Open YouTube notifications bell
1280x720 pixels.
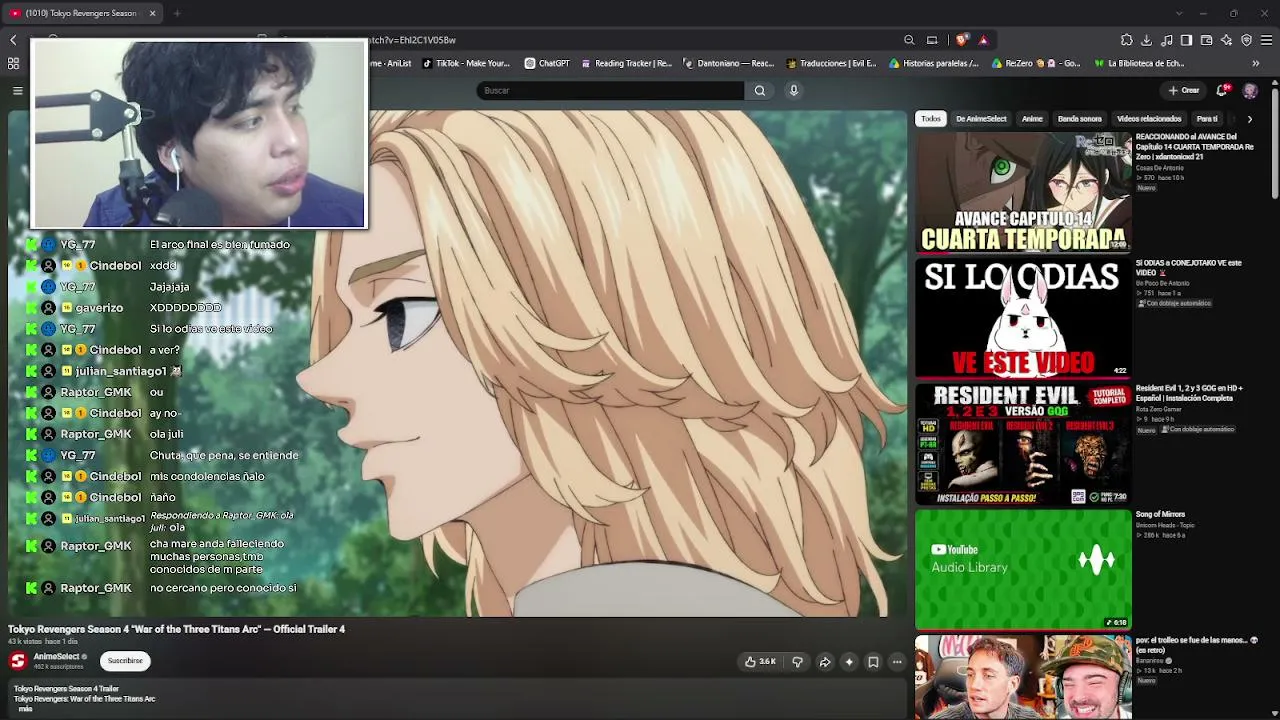pos(1223,90)
